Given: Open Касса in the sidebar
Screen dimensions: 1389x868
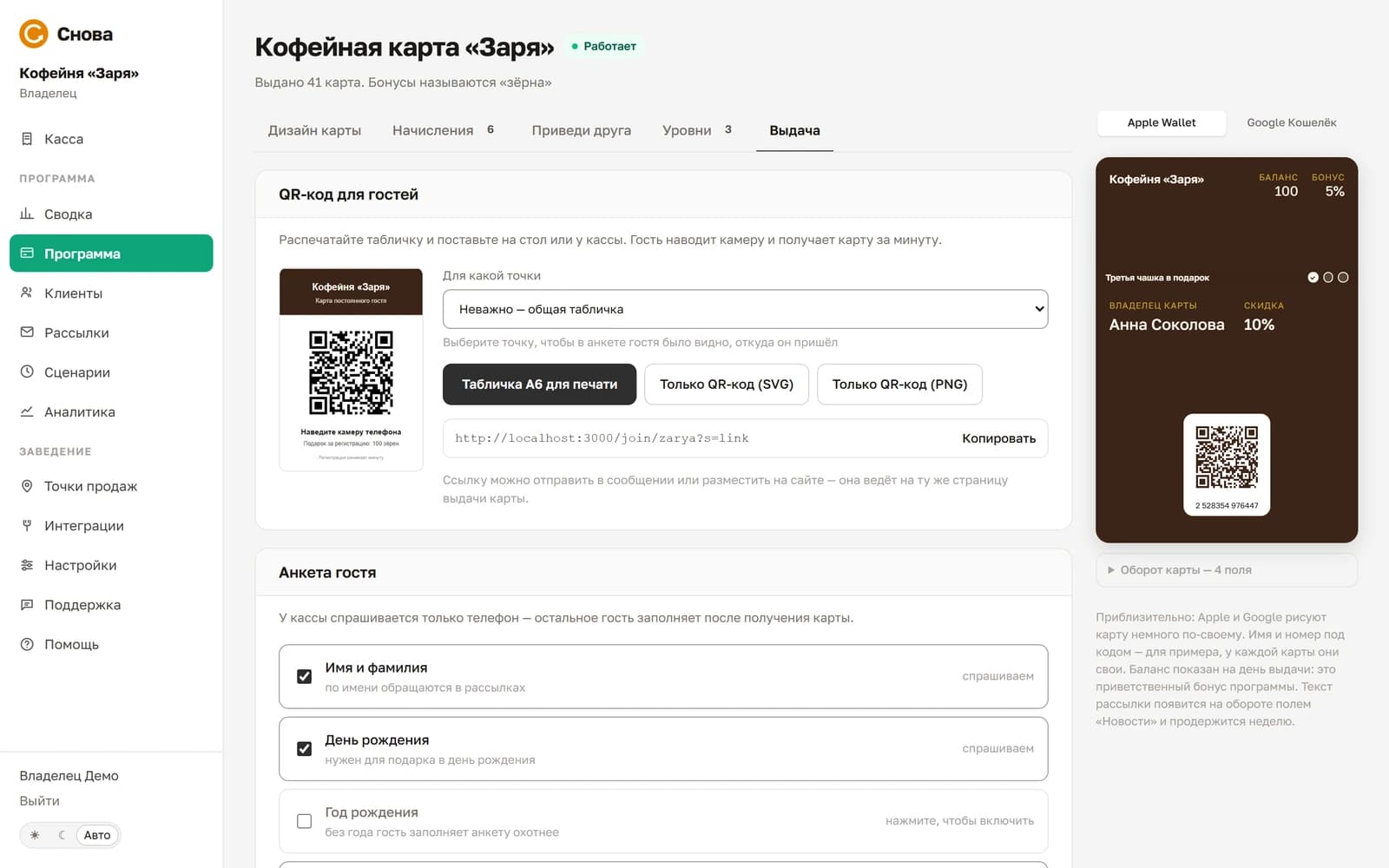Looking at the screenshot, I should pos(111,139).
